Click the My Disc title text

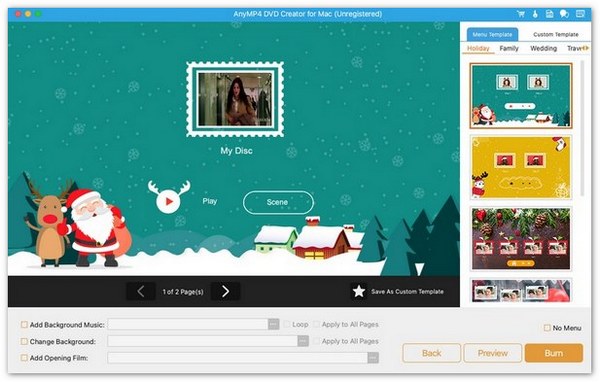[236, 151]
